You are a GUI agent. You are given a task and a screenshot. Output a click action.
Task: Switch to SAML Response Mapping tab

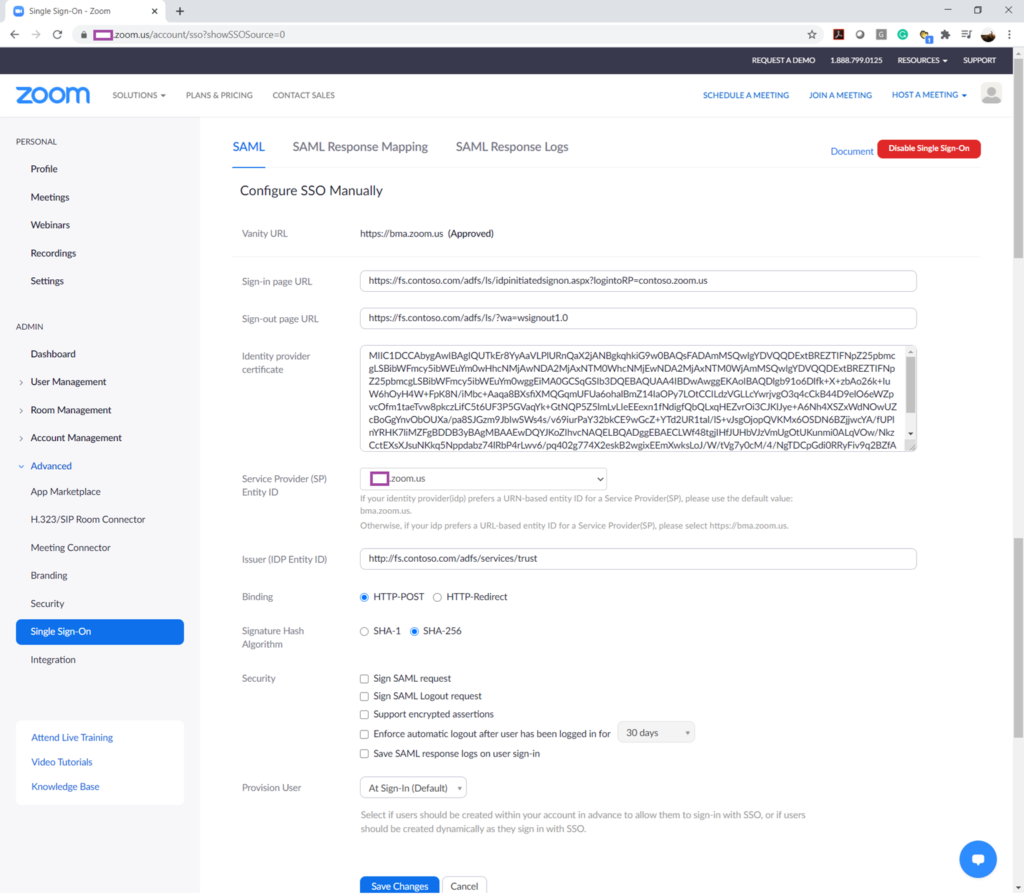(360, 147)
